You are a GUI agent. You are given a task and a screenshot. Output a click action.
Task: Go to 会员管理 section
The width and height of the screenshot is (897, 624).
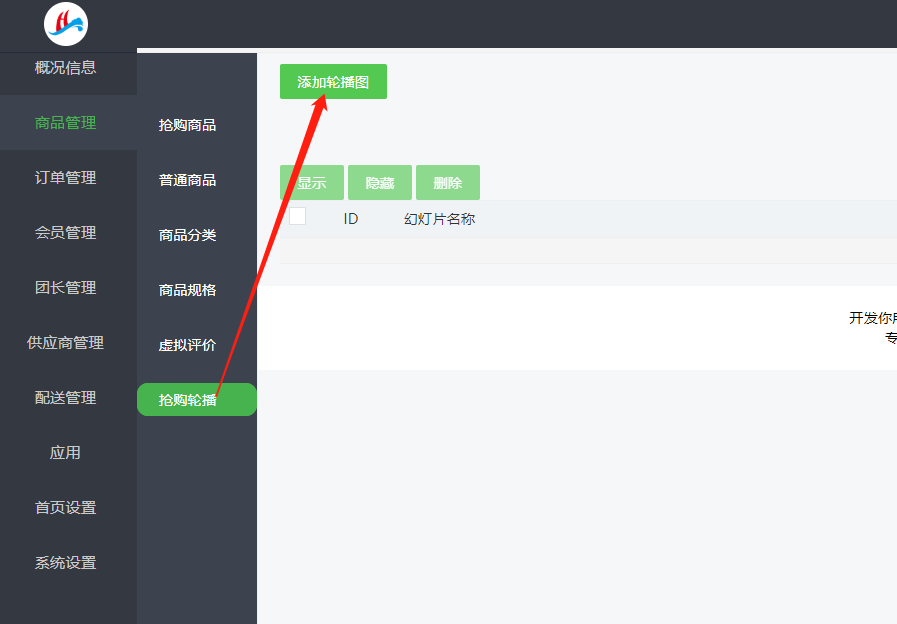click(65, 232)
